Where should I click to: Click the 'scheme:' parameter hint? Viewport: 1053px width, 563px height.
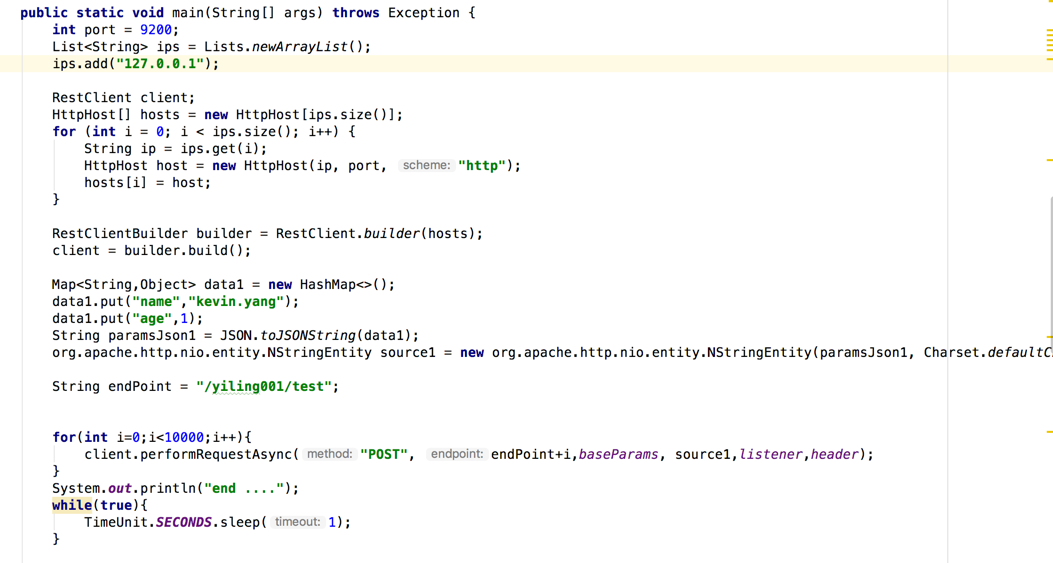coord(426,165)
